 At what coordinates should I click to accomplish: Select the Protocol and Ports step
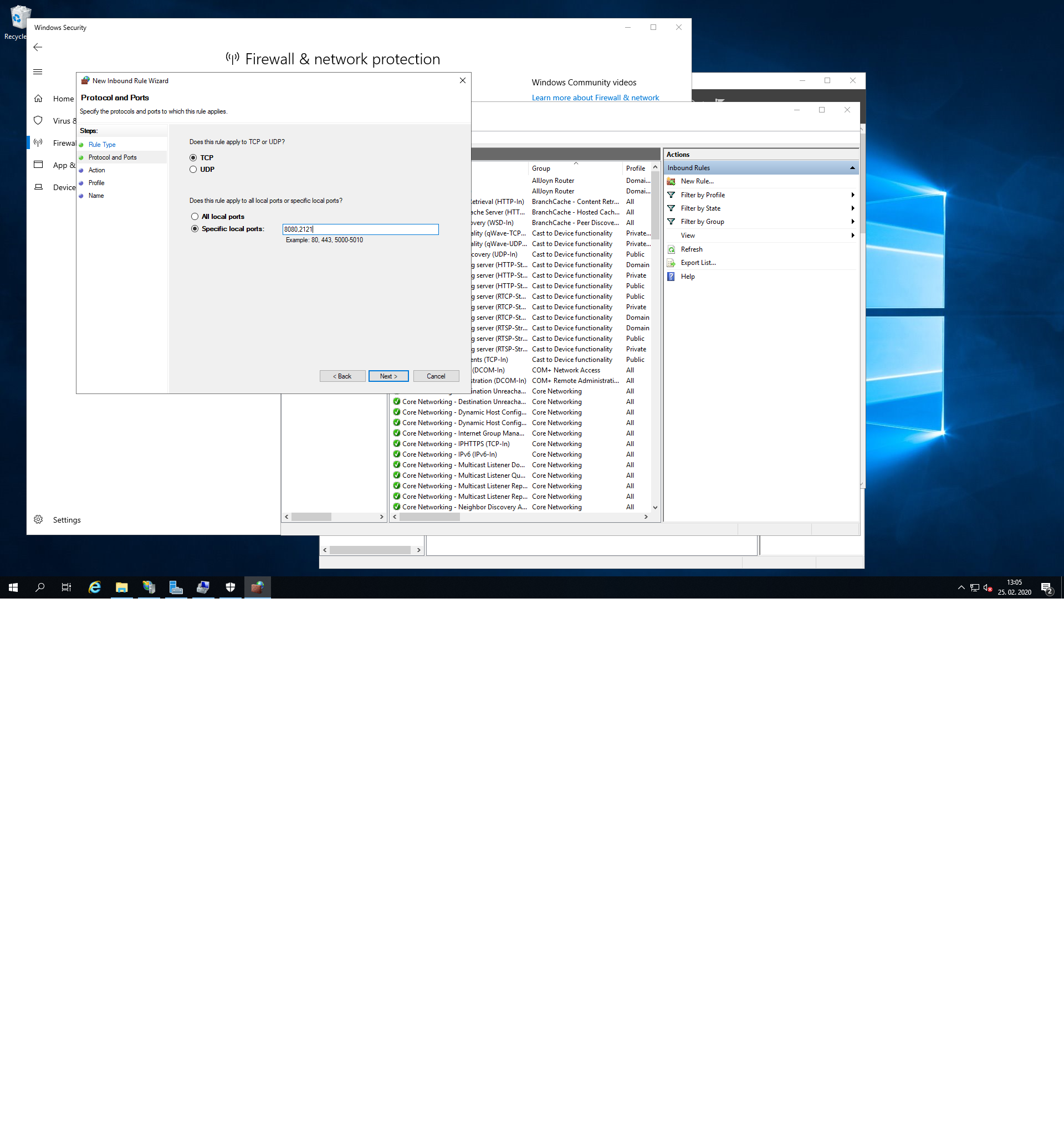(112, 157)
